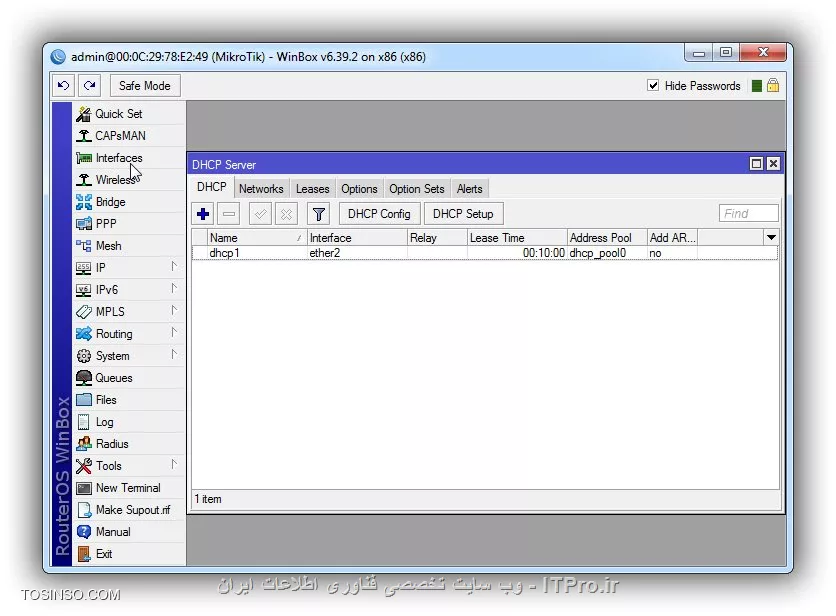Screen dimensions: 836x616
Task: Click the undo arrow icon in top toolbar
Action: (64, 86)
